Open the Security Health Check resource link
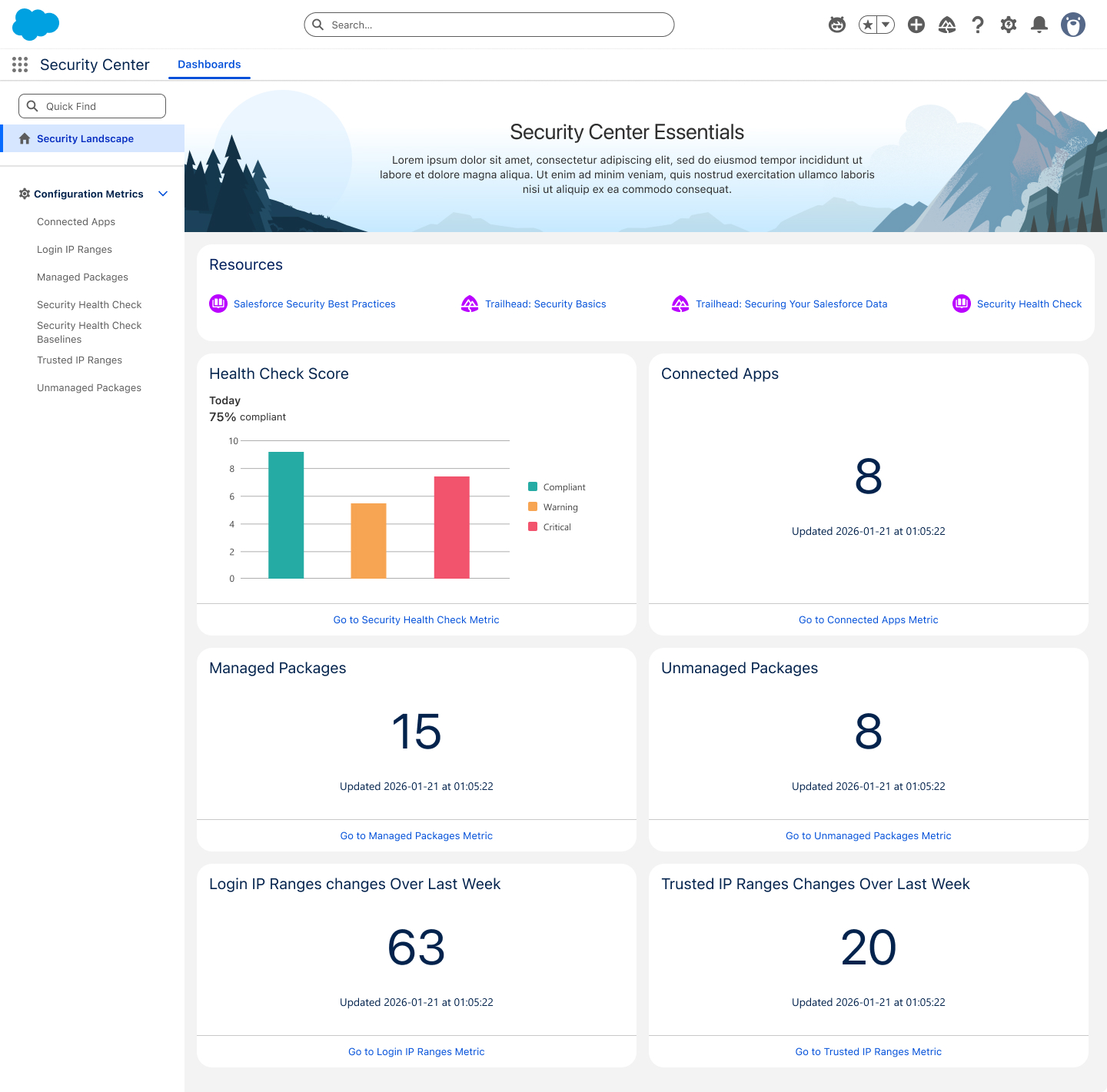 click(1029, 304)
